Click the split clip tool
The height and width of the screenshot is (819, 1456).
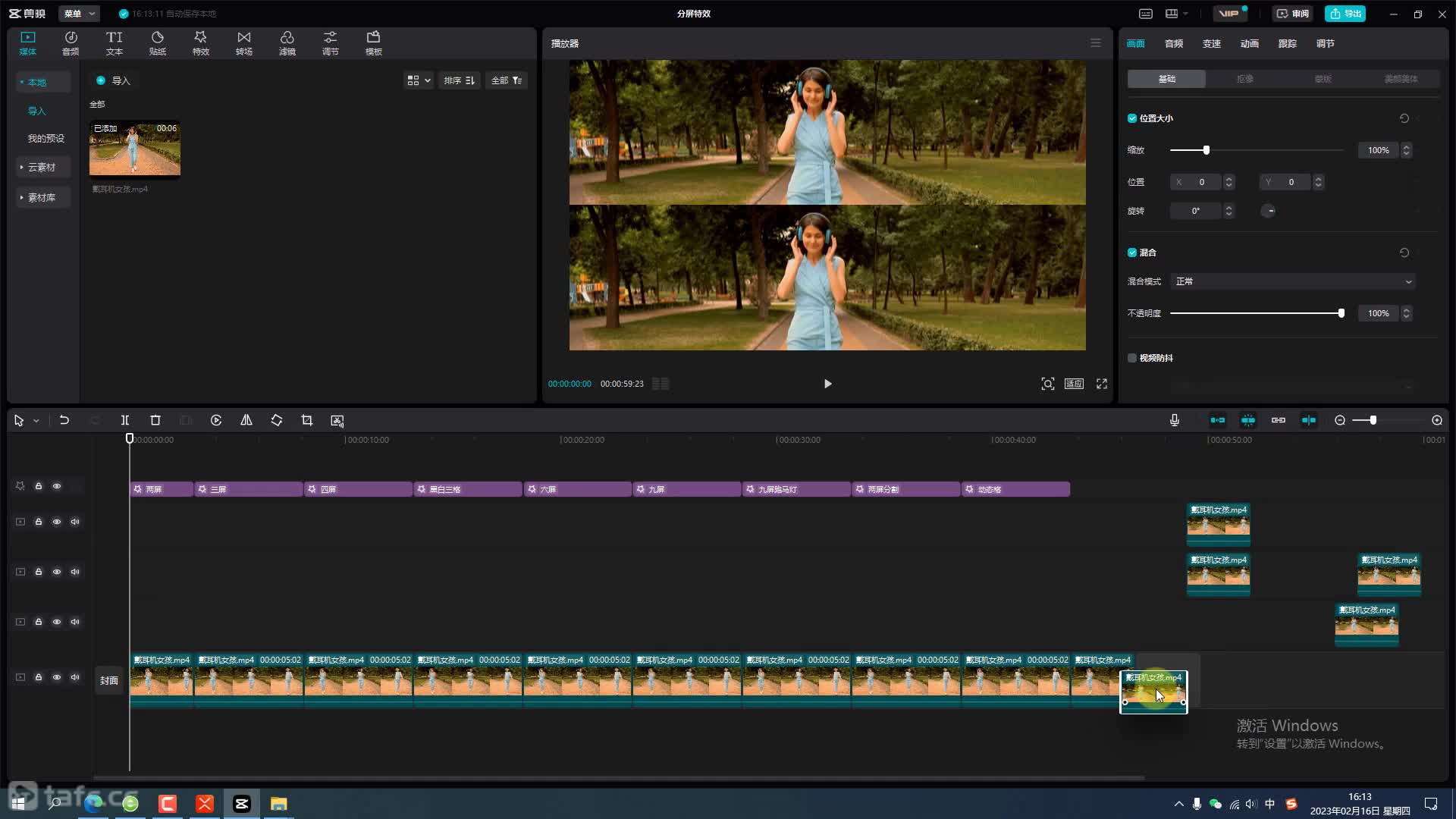coord(125,420)
